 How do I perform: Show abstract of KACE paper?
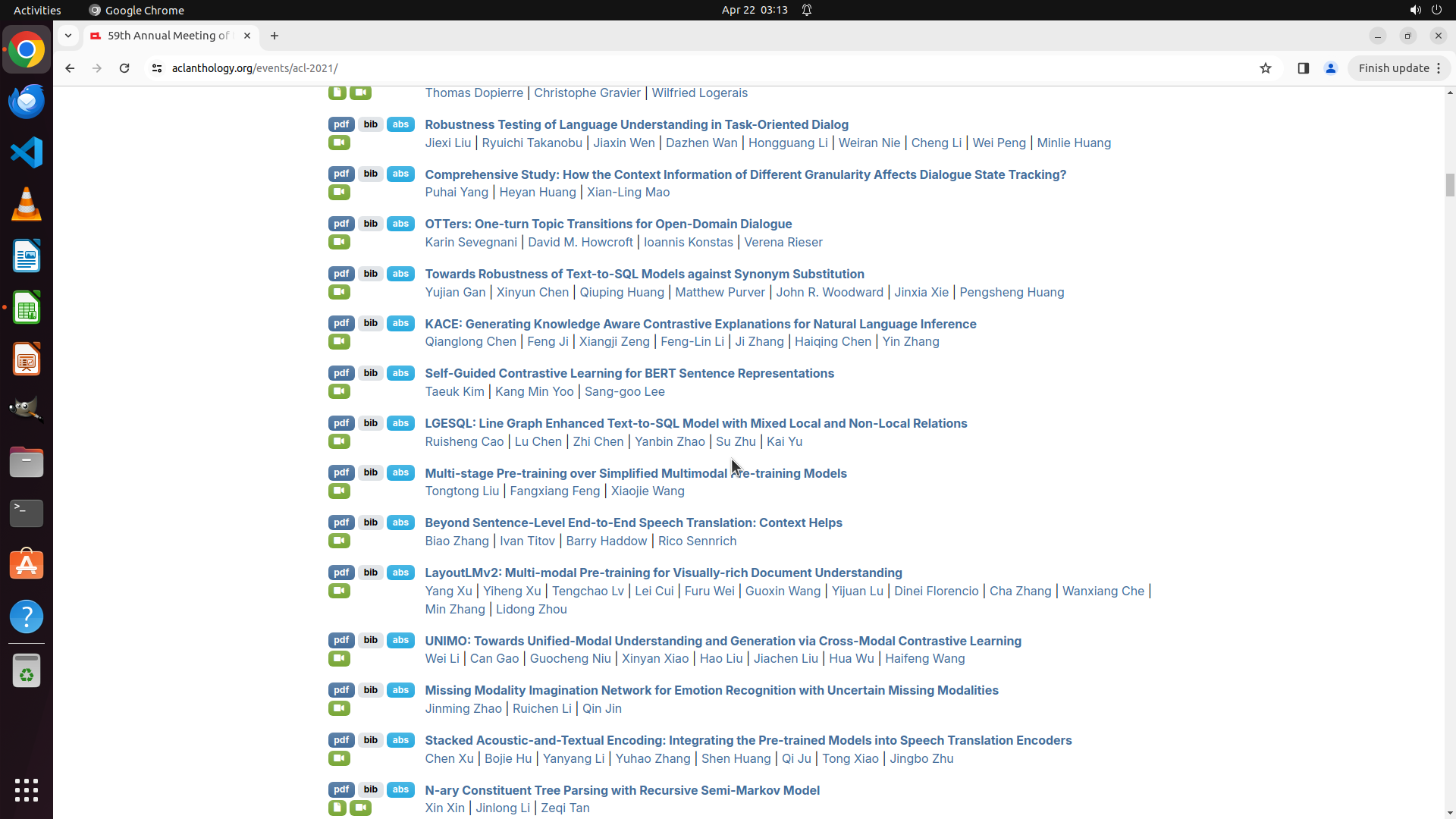point(400,323)
